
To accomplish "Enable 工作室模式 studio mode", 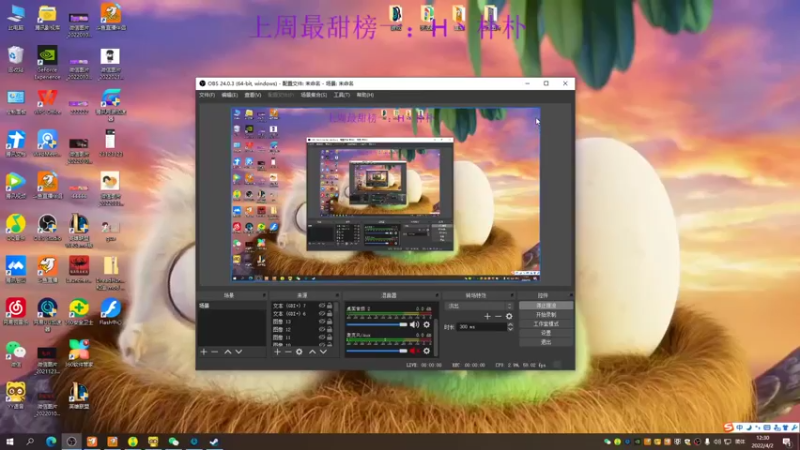I will [546, 324].
